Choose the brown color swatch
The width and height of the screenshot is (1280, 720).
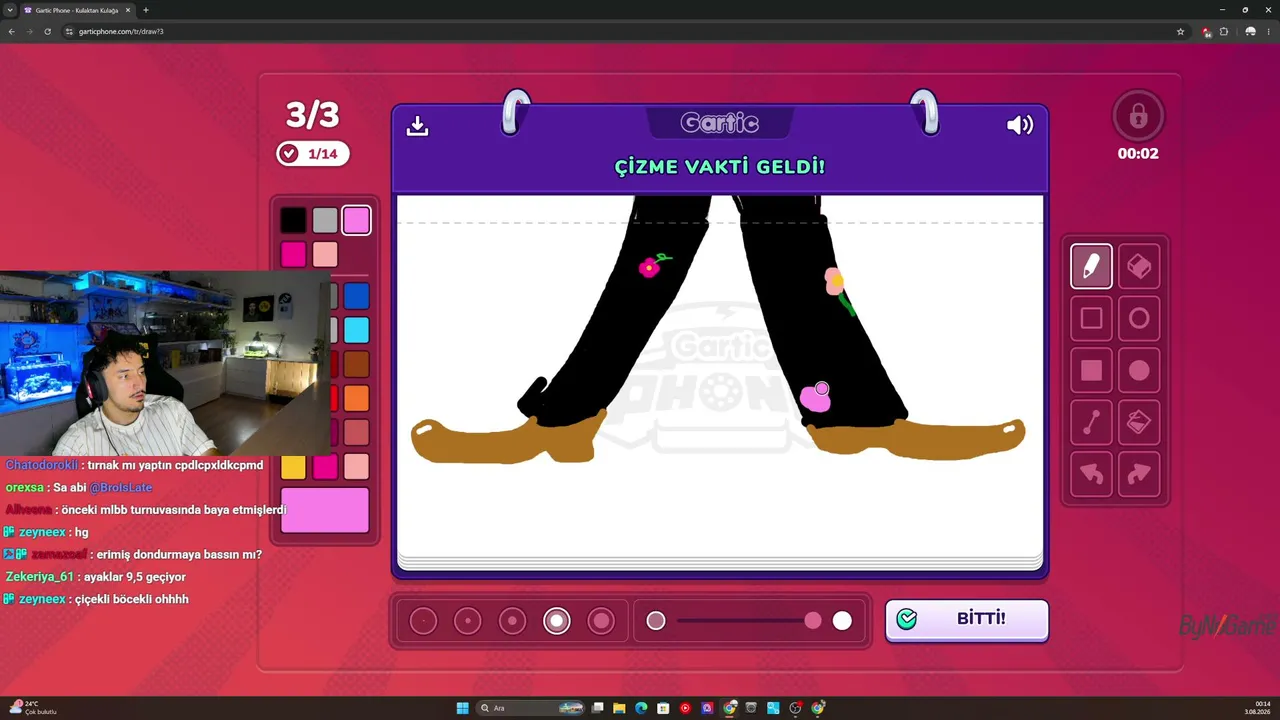pos(357,364)
